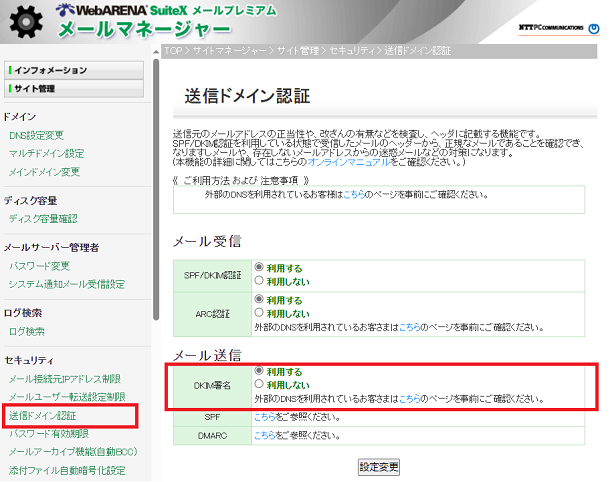Viewport: 614px width, 482px height.
Task: Click the SPF/DKIM認証 row label
Action: [x=212, y=276]
